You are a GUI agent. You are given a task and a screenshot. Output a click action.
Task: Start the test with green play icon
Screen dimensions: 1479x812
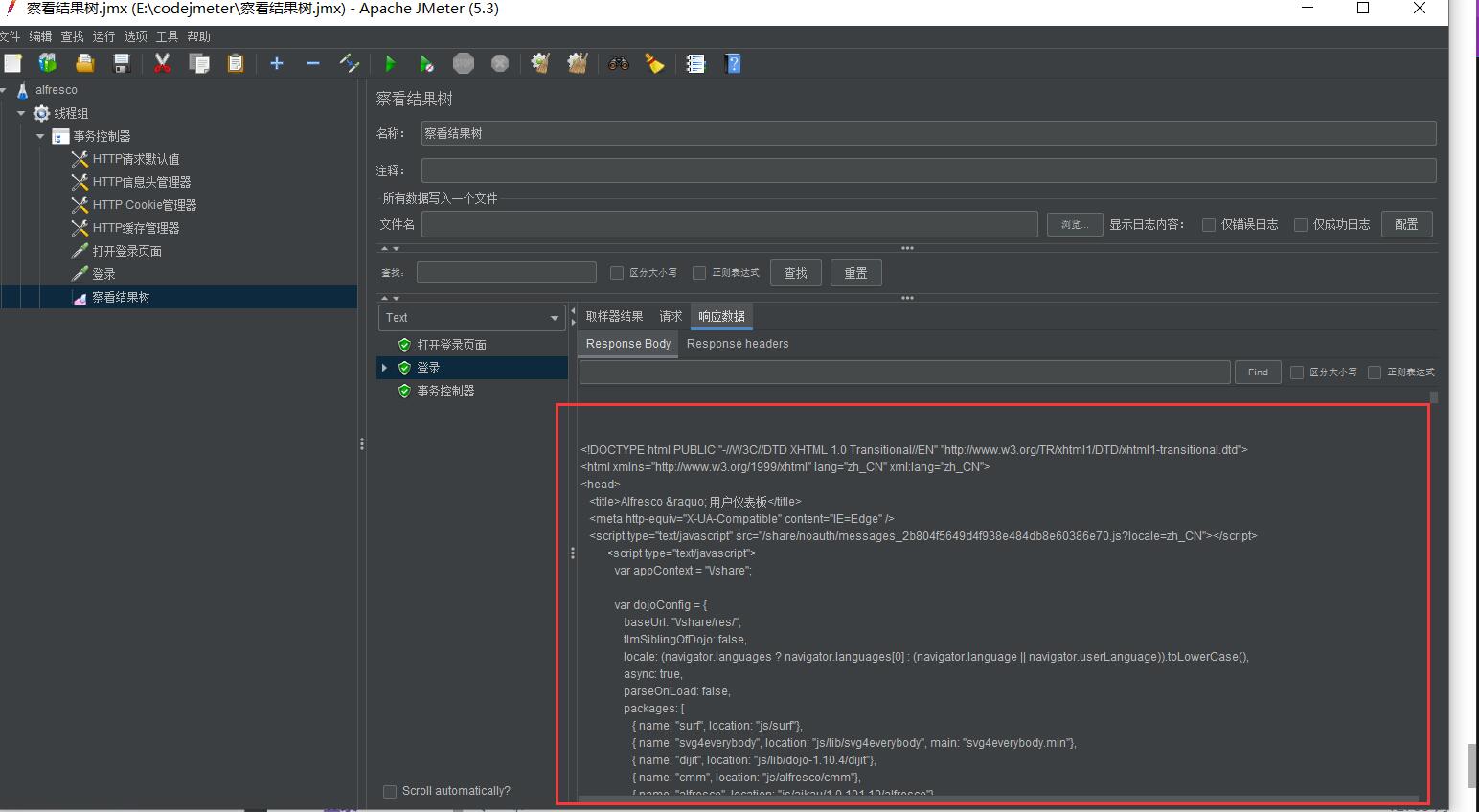[x=390, y=63]
